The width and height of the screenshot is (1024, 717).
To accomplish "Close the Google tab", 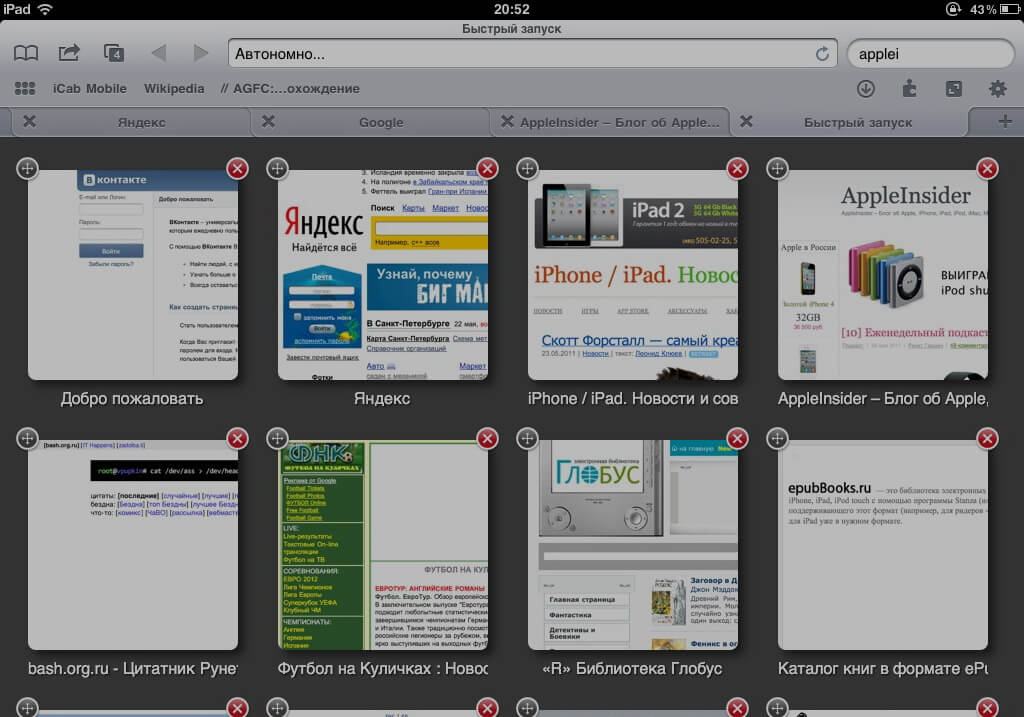I will pos(268,121).
